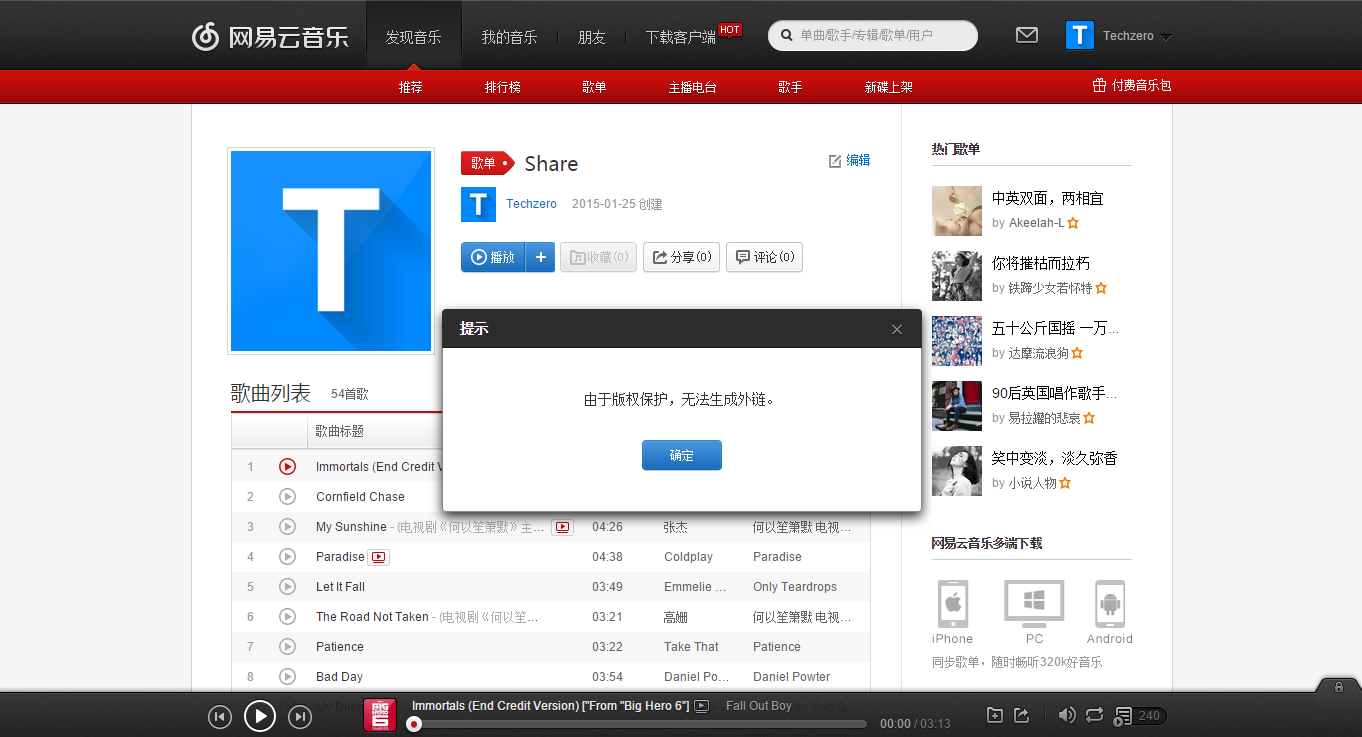Click the Coldplay artist link
1362x737 pixels.
(x=689, y=557)
